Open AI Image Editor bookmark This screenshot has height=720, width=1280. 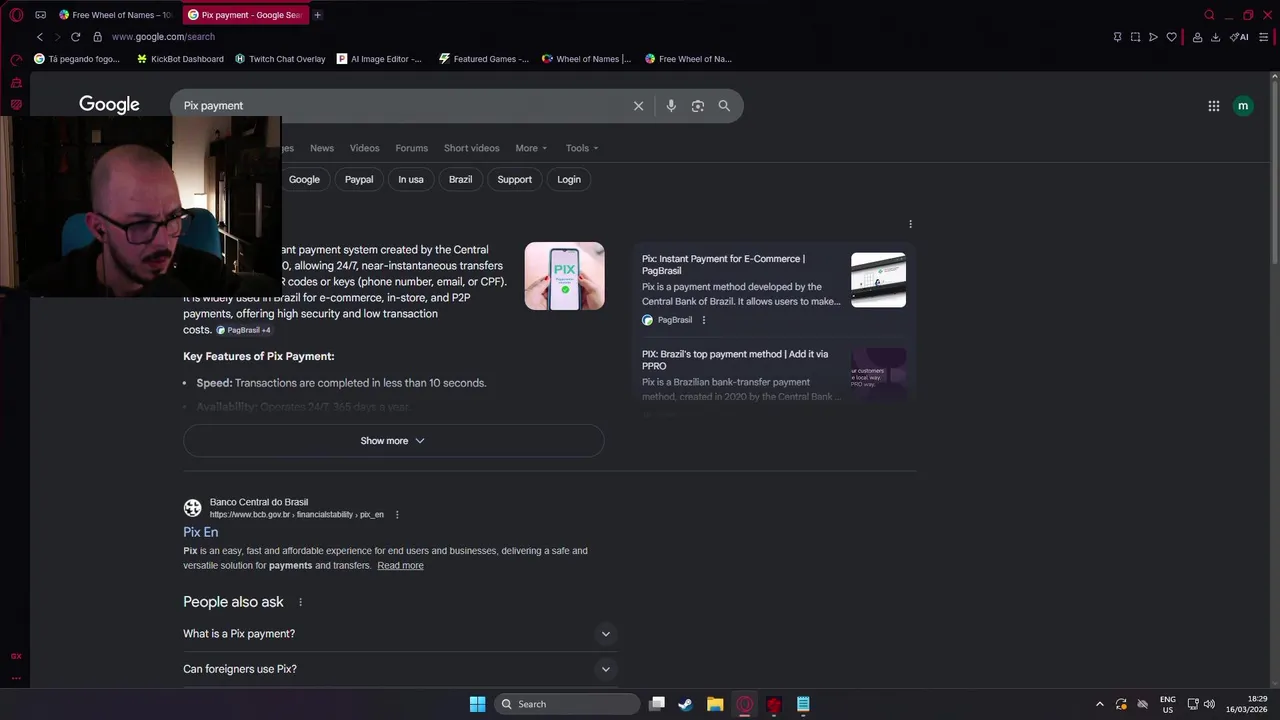pos(380,59)
